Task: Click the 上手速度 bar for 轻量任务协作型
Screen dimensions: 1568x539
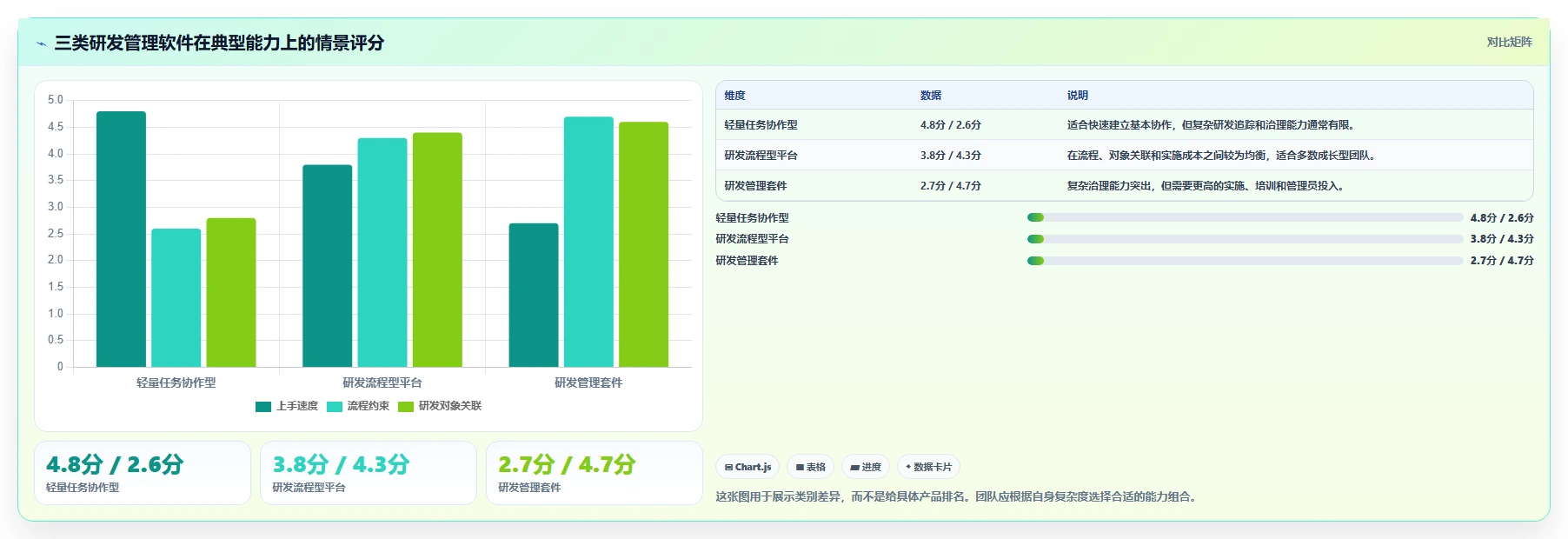Action: (121, 239)
